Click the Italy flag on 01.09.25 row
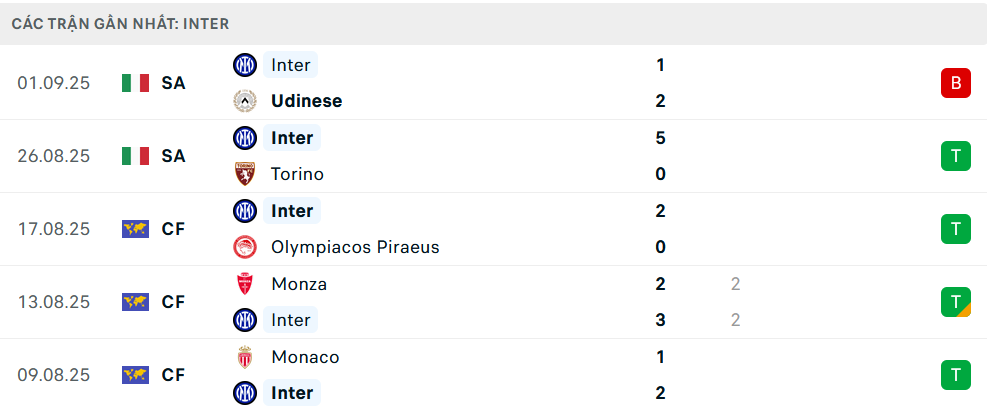Image resolution: width=987 pixels, height=408 pixels. (135, 83)
